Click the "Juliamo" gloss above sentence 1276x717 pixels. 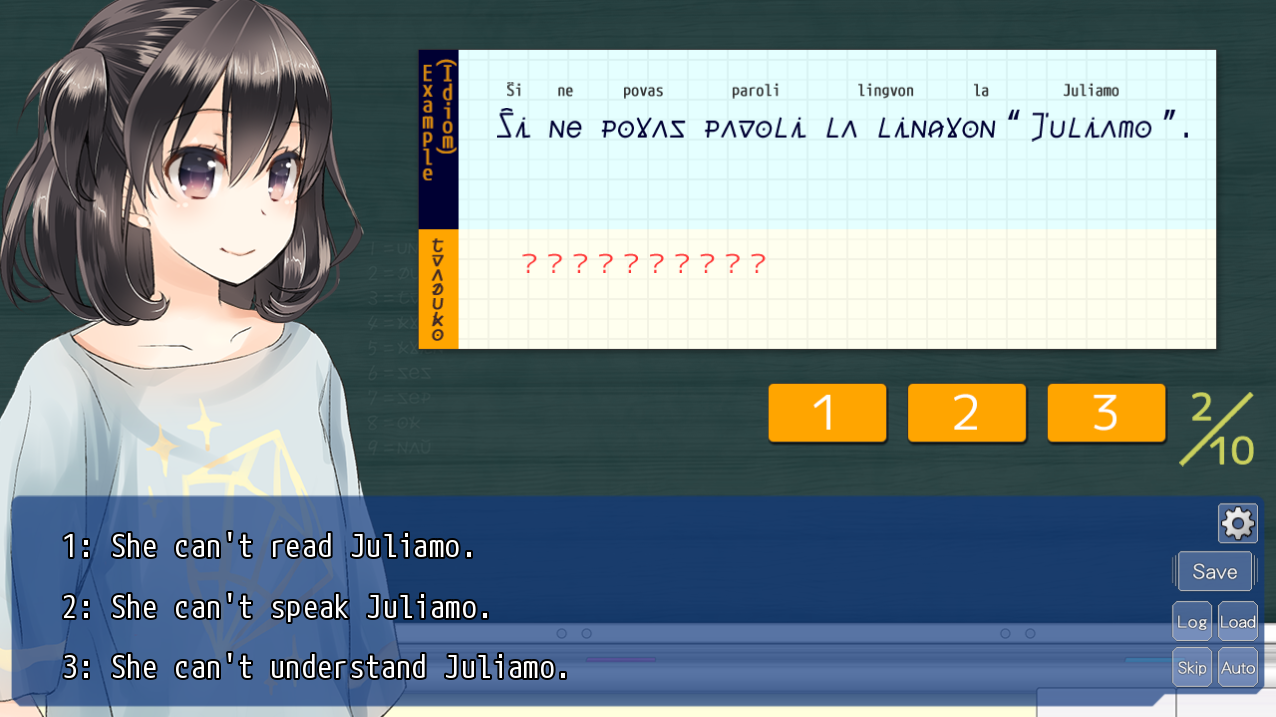tap(1090, 91)
